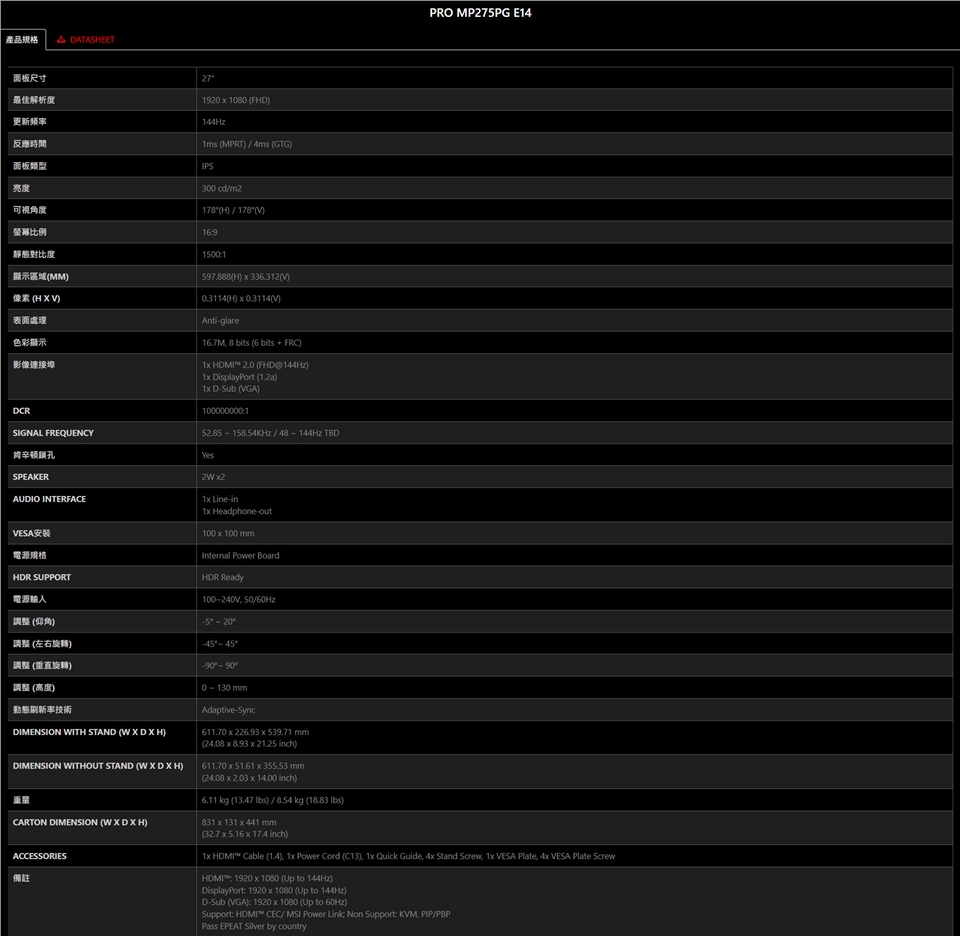Image resolution: width=960 pixels, height=936 pixels.
Task: Open the 產品規格 tab
Action: (22, 40)
